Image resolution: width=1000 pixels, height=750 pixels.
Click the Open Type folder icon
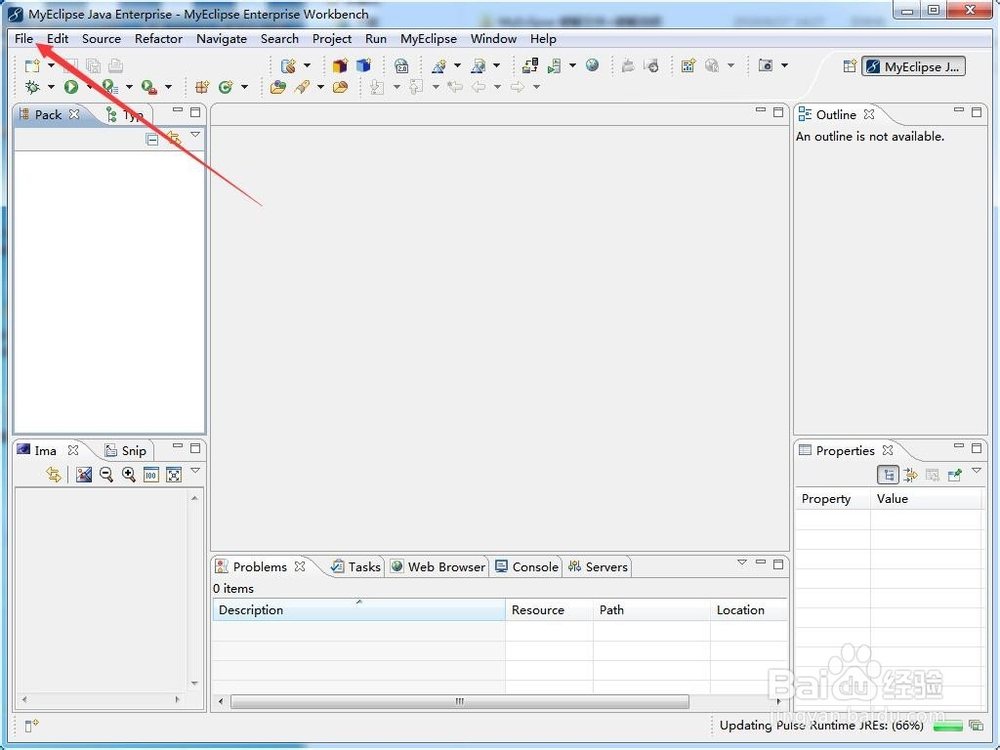(x=277, y=87)
